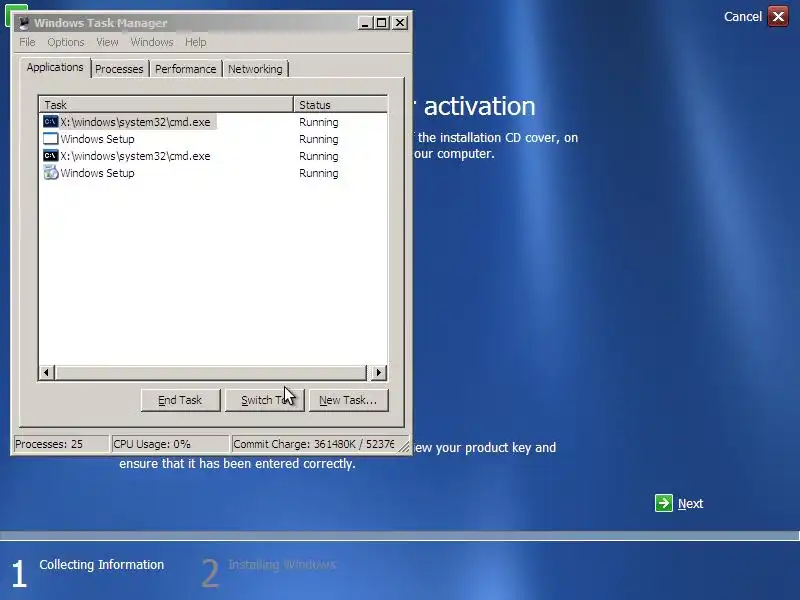Select the Applications tab
This screenshot has height=600, width=800.
[x=55, y=67]
